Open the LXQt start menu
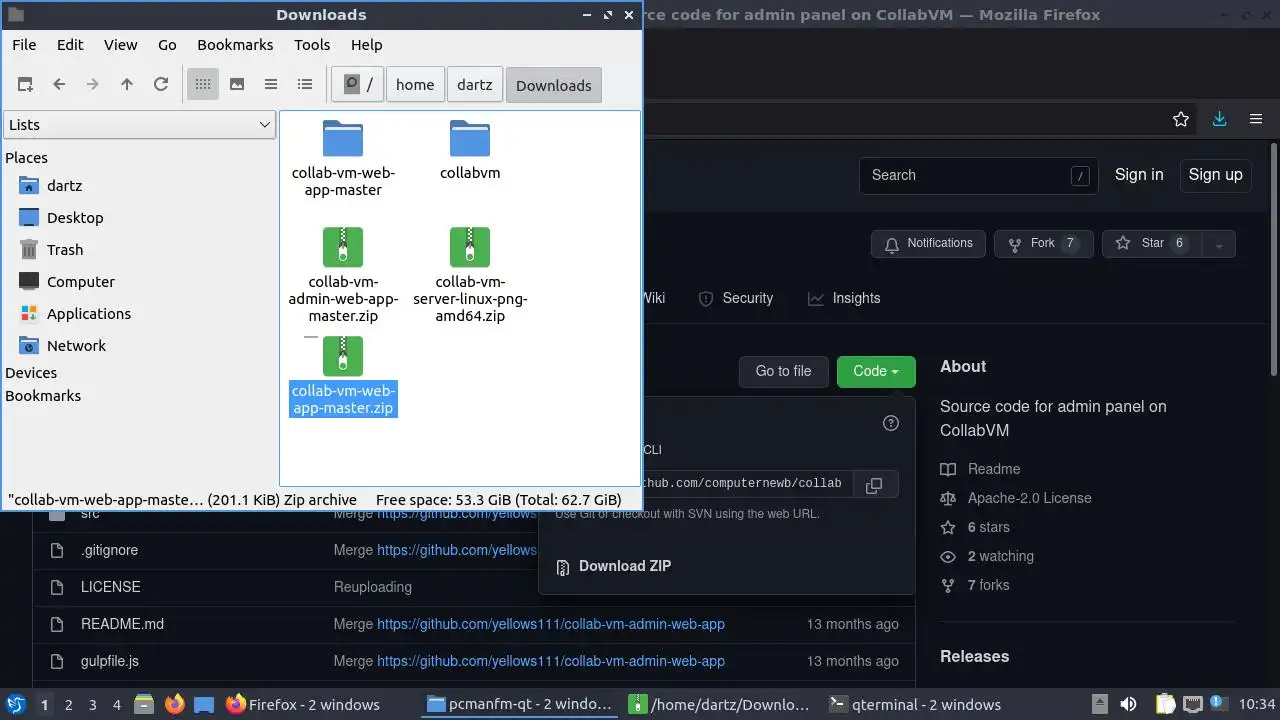Image resolution: width=1280 pixels, height=720 pixels. (16, 704)
